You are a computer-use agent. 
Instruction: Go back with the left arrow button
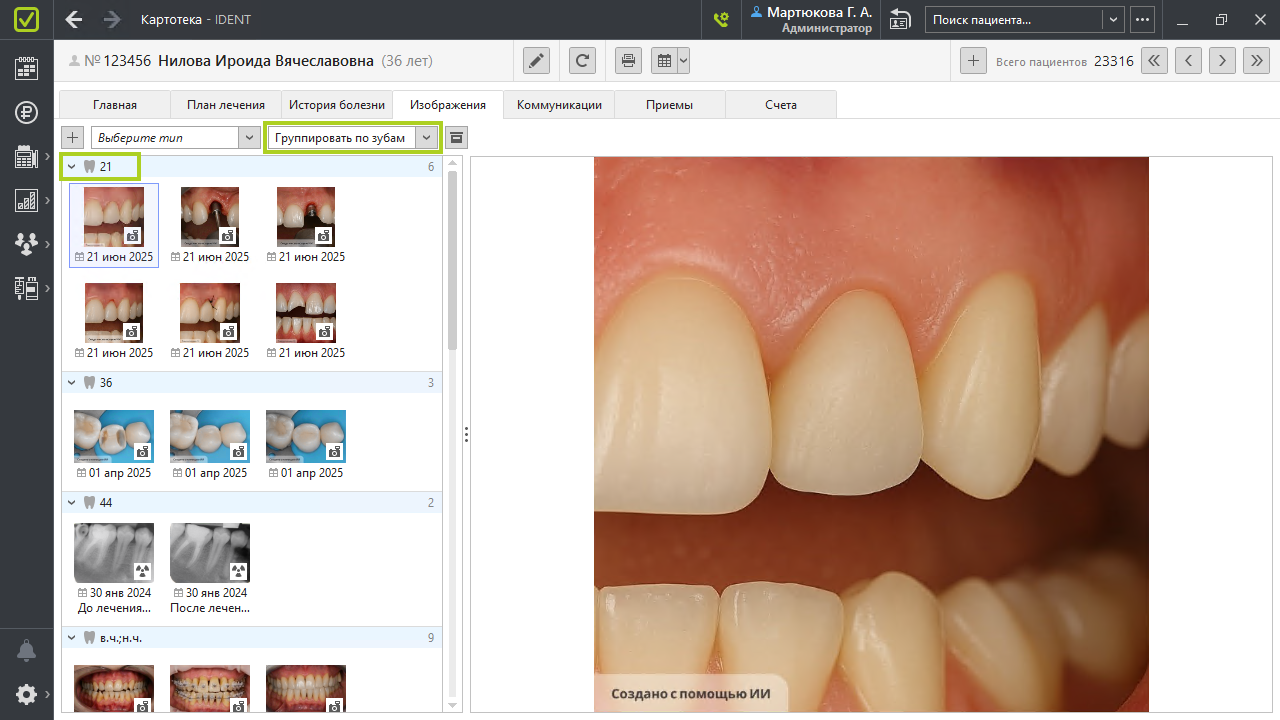click(74, 19)
